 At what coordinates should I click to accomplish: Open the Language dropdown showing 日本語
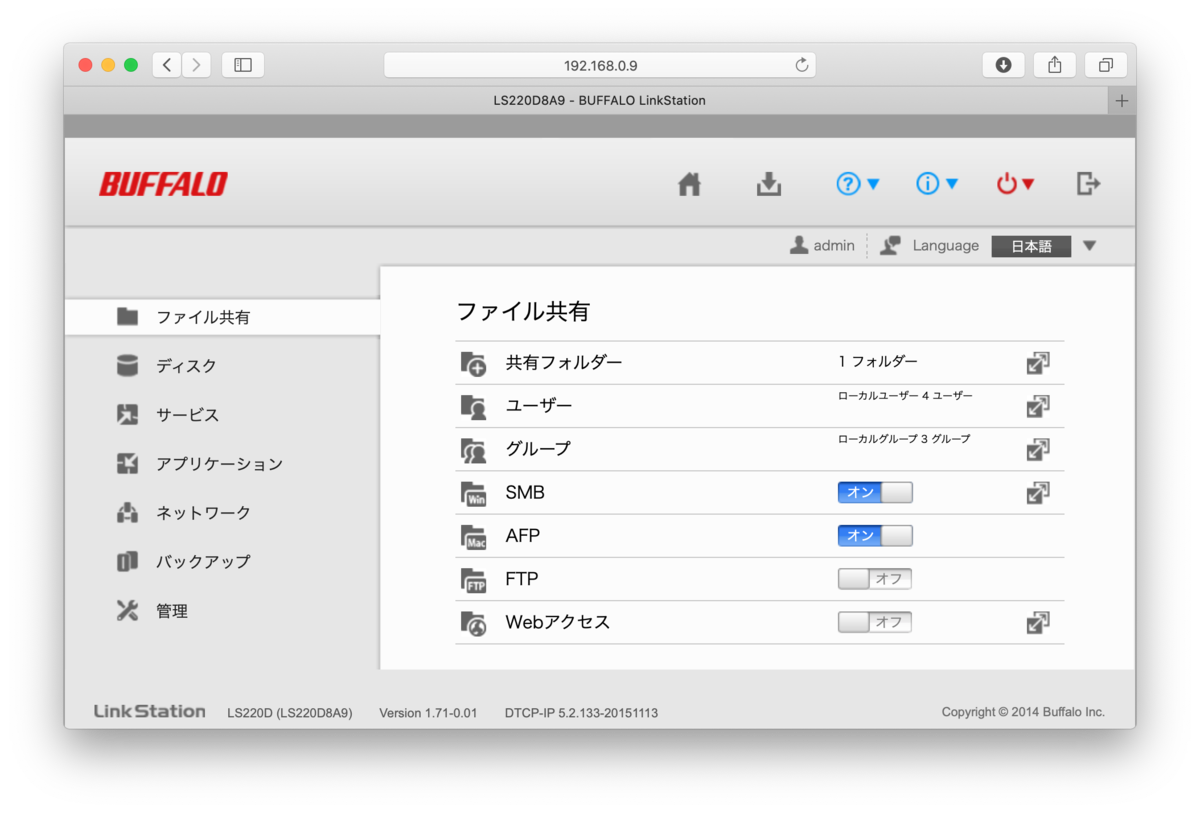click(x=1044, y=246)
